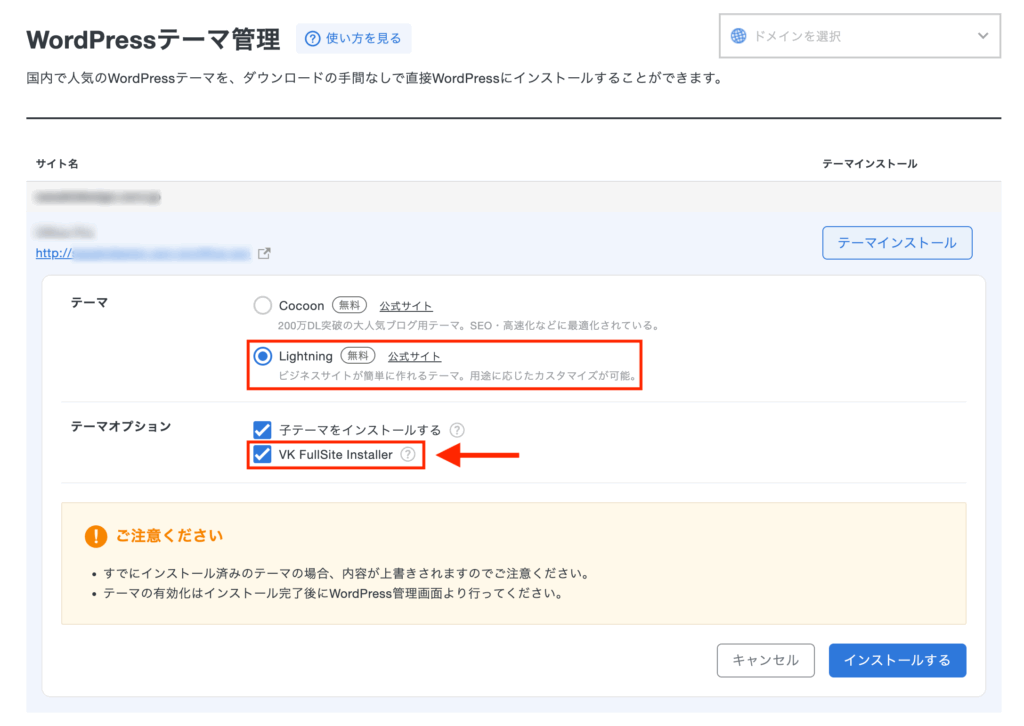Toggle 子テーマをインストールする checkbox
1024x726 pixels.
(262, 430)
